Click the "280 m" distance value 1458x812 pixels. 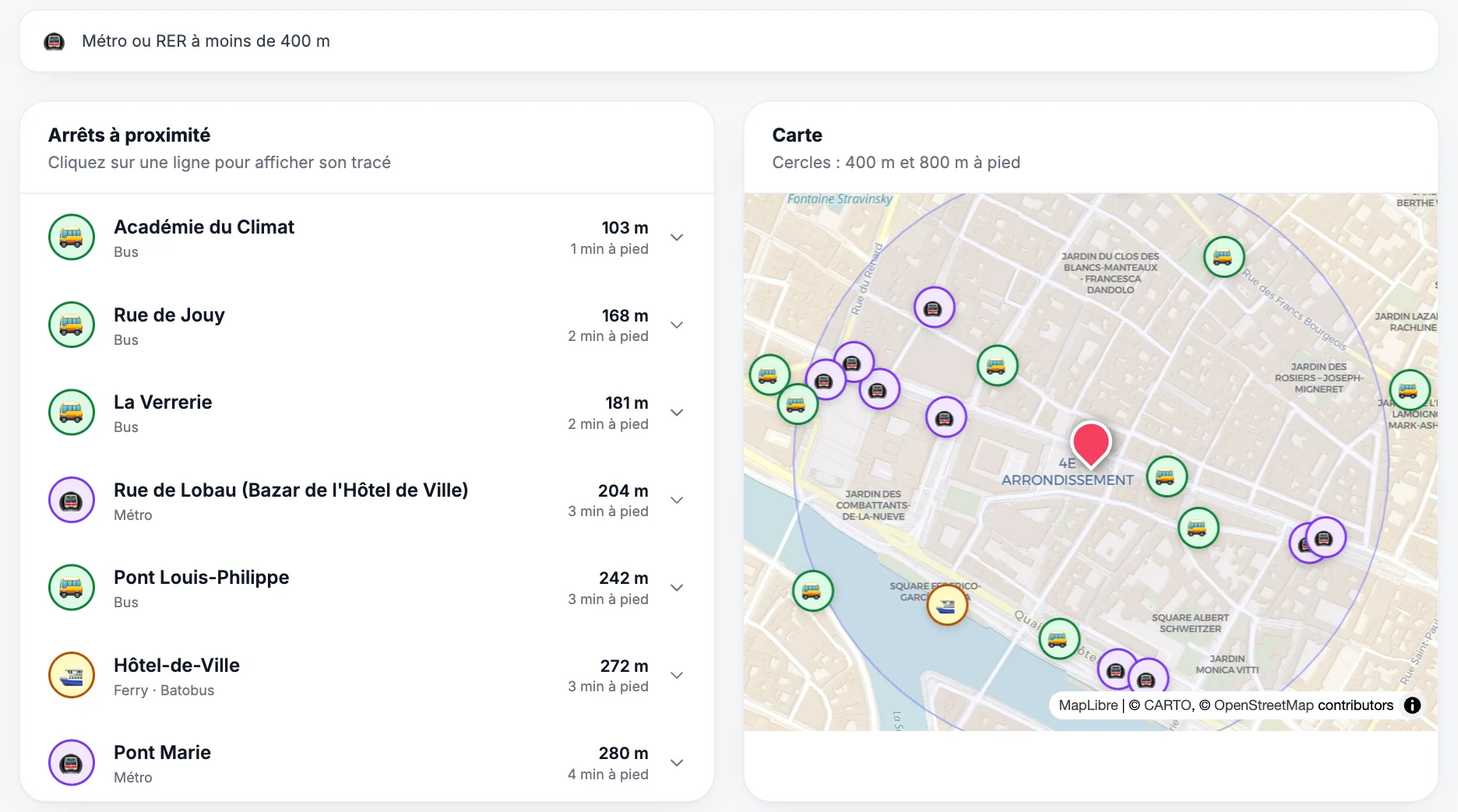(x=623, y=753)
